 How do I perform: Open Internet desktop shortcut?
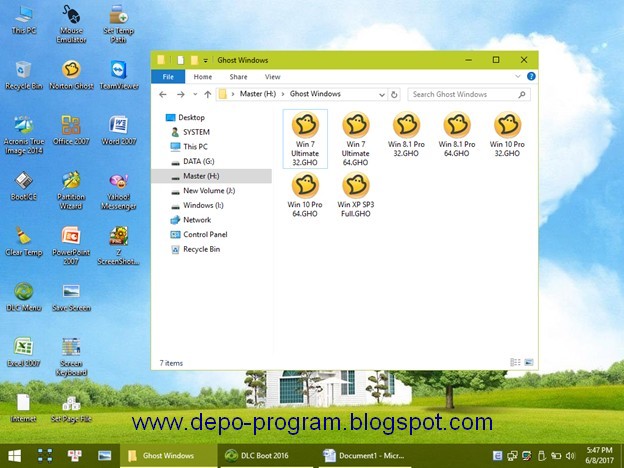point(23,408)
